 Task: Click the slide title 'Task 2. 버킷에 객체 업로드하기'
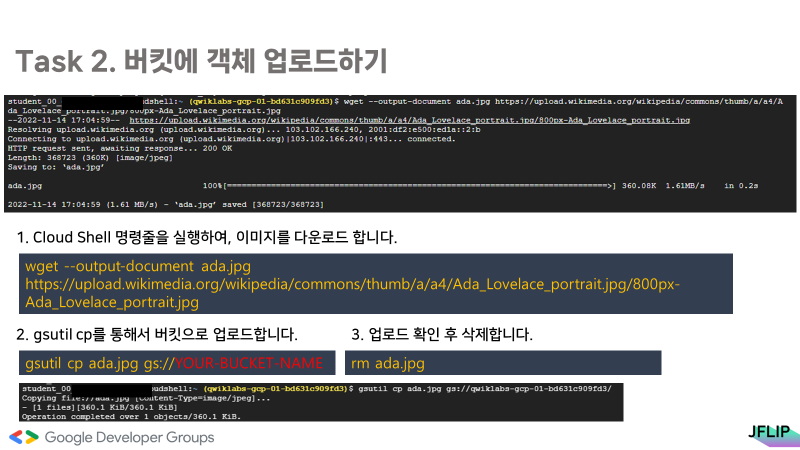coord(202,61)
